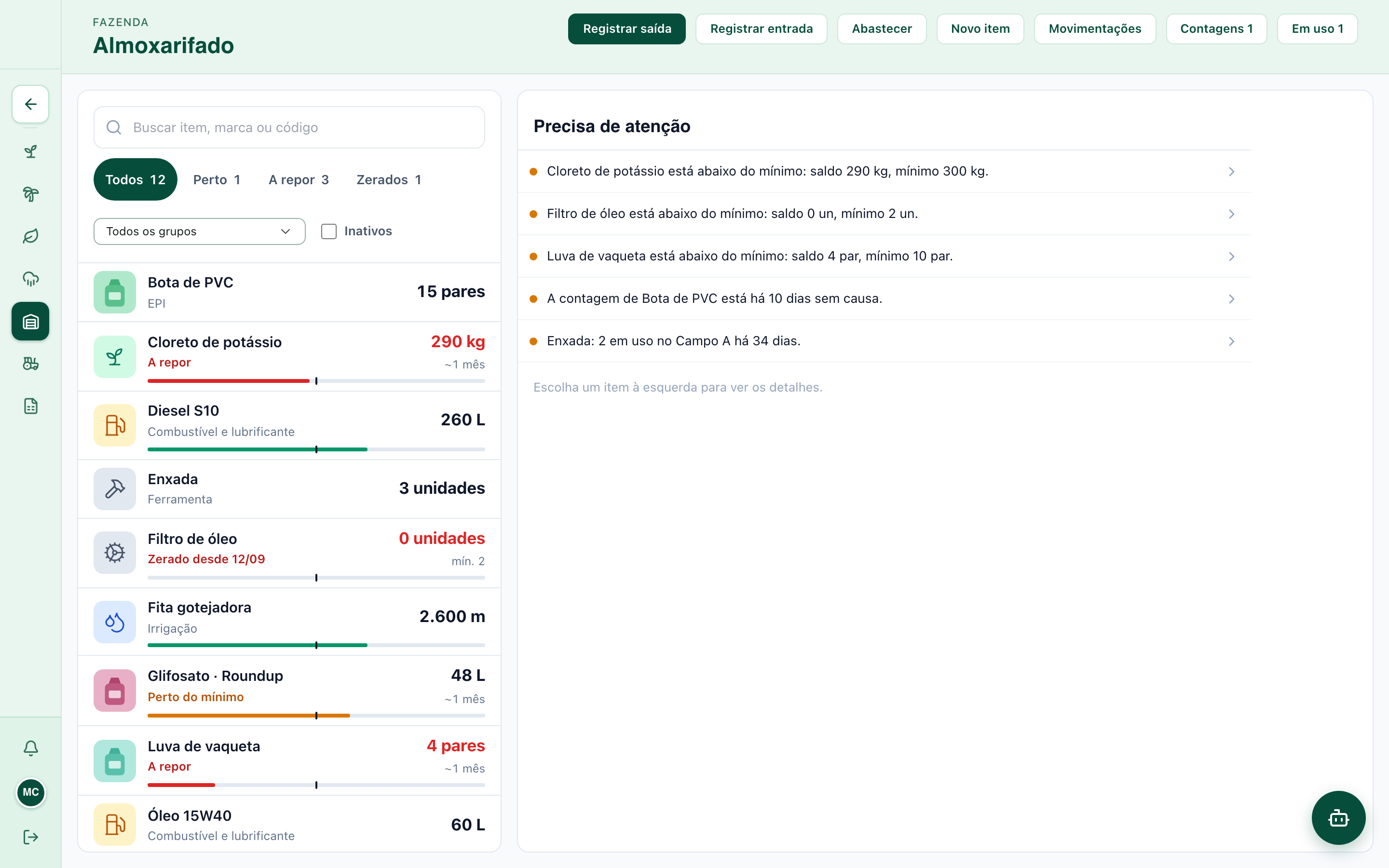The image size is (1389, 868).
Task: Select the Óleo 15W40 list row
Action: click(289, 825)
